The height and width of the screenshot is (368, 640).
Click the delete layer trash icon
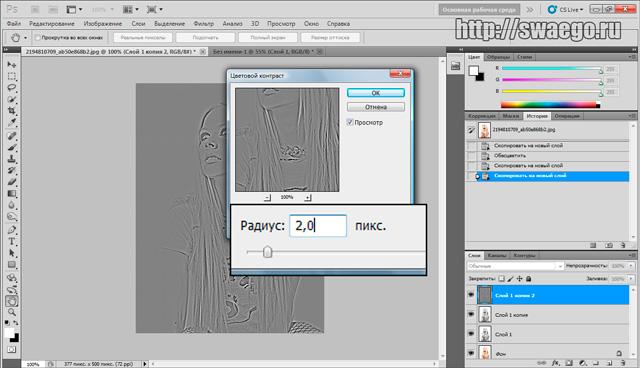pyautogui.click(x=622, y=363)
